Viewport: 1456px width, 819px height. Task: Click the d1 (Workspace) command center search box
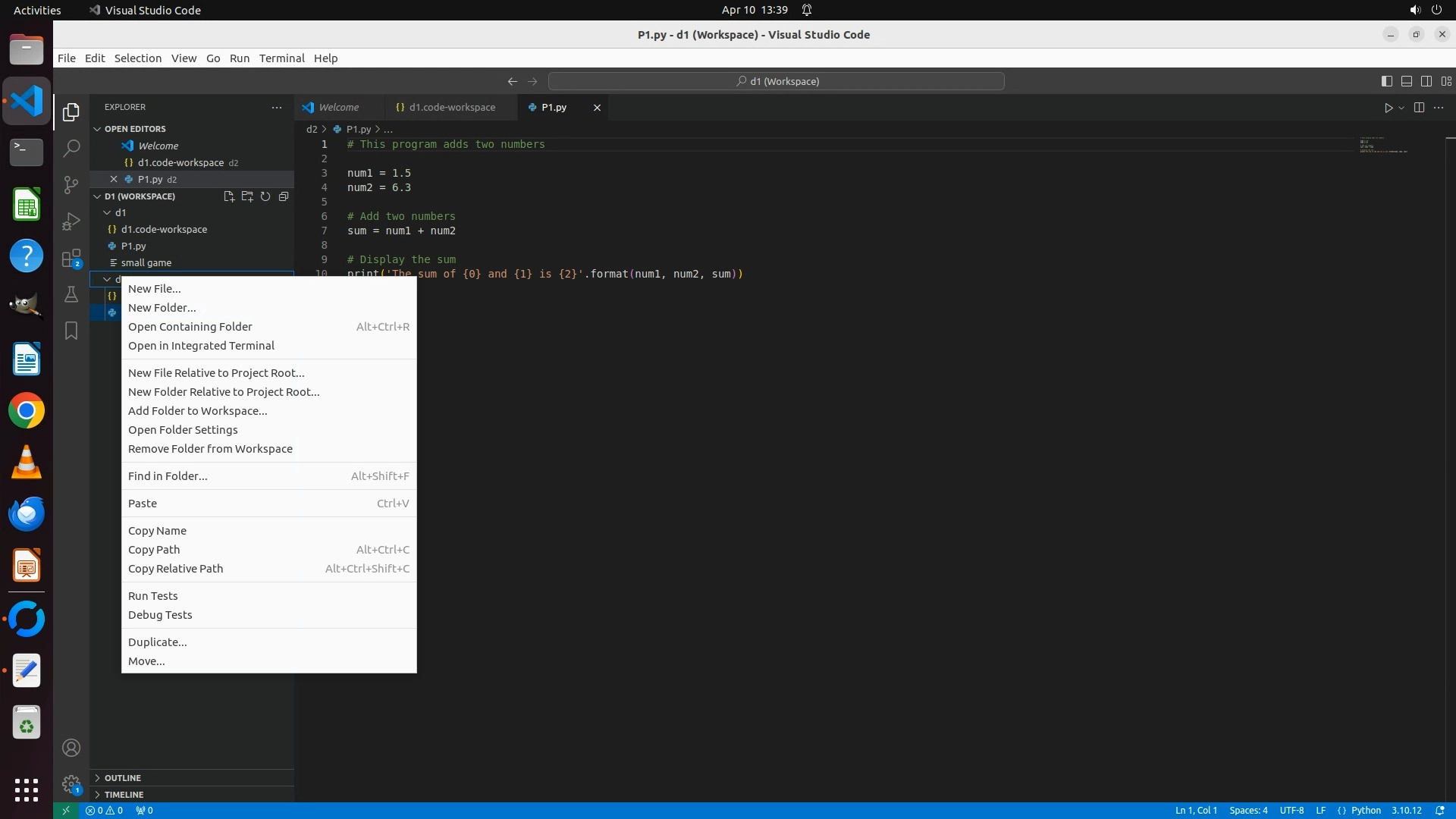pos(777,81)
